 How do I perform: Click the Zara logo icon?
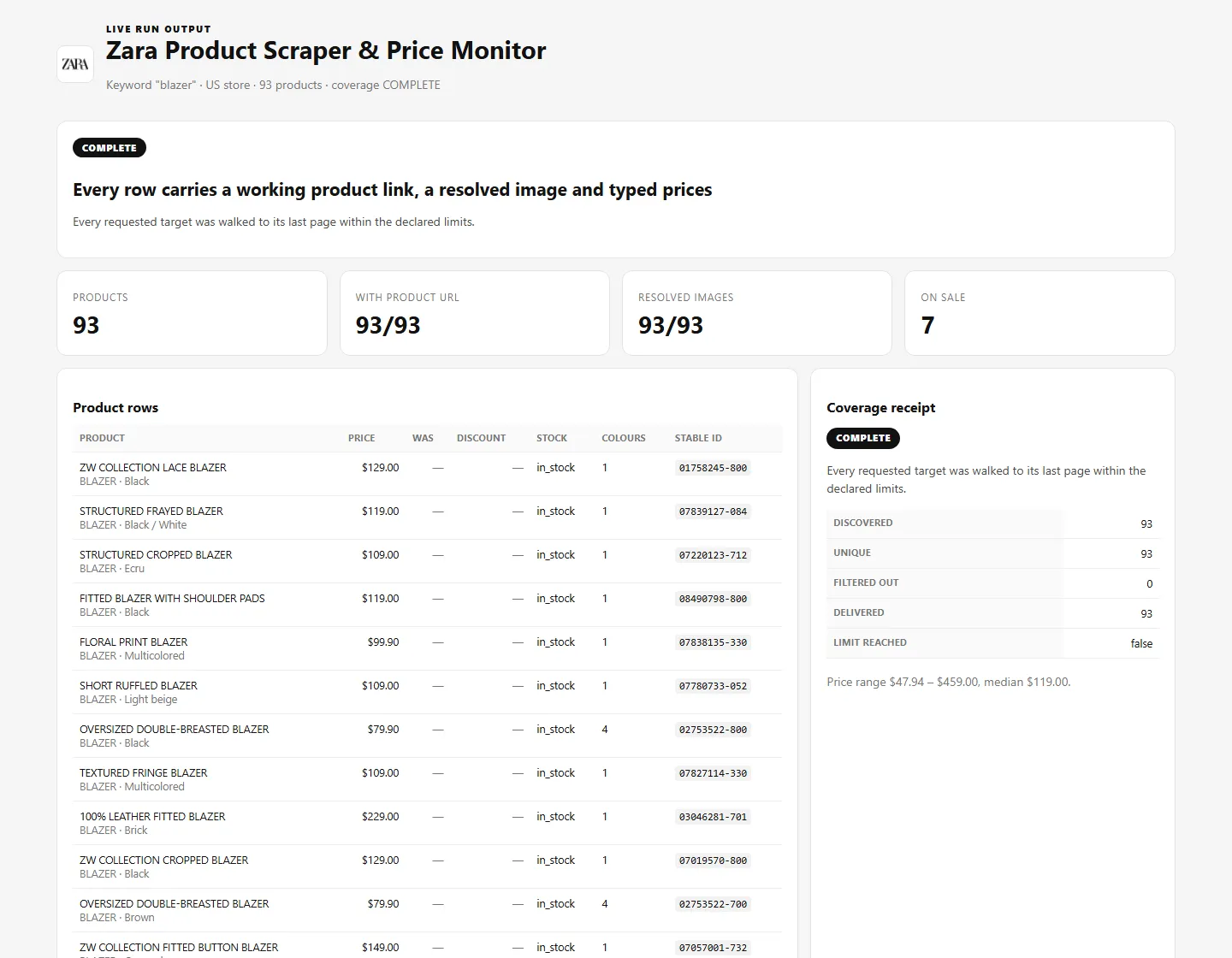[x=75, y=64]
